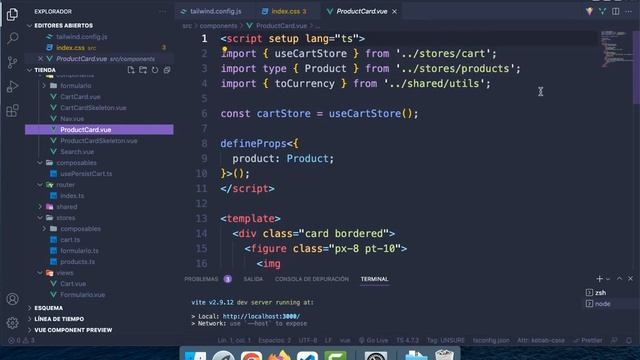
Task: Close ProductCard.vue in open editors list
Action: tap(40, 59)
